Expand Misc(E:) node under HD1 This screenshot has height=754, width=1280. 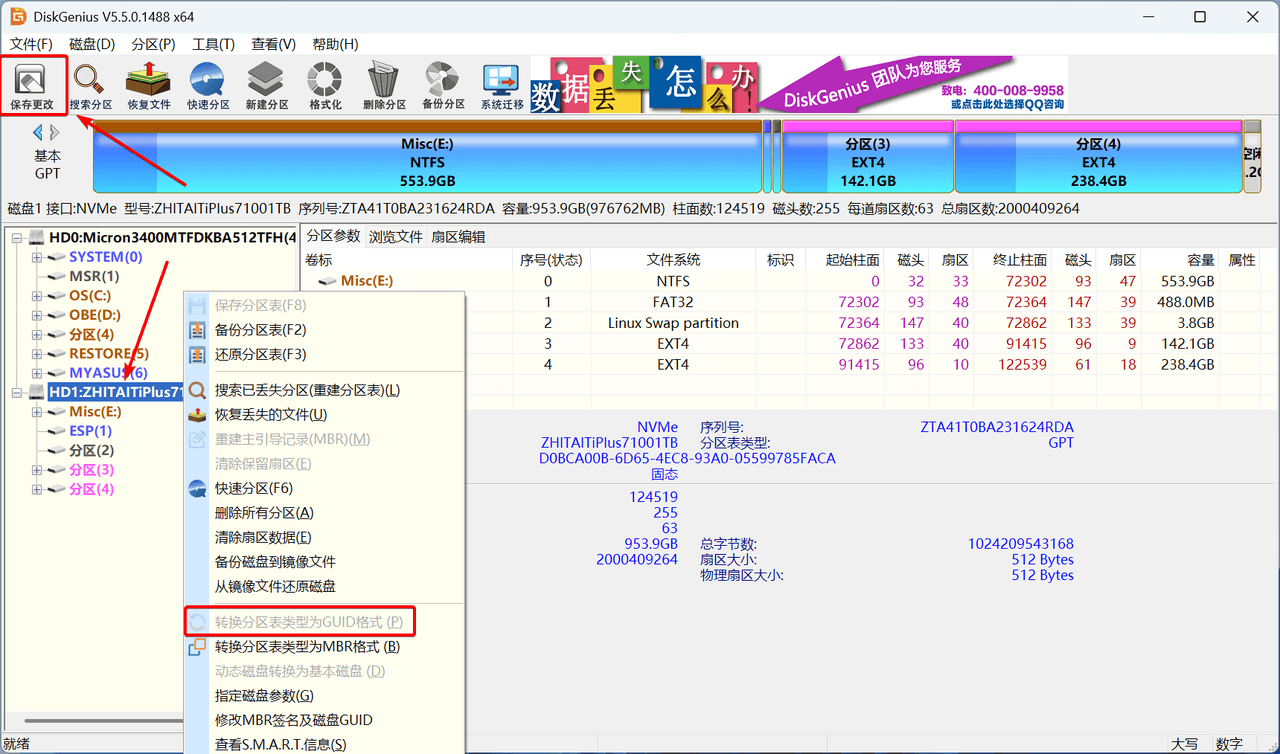point(37,412)
